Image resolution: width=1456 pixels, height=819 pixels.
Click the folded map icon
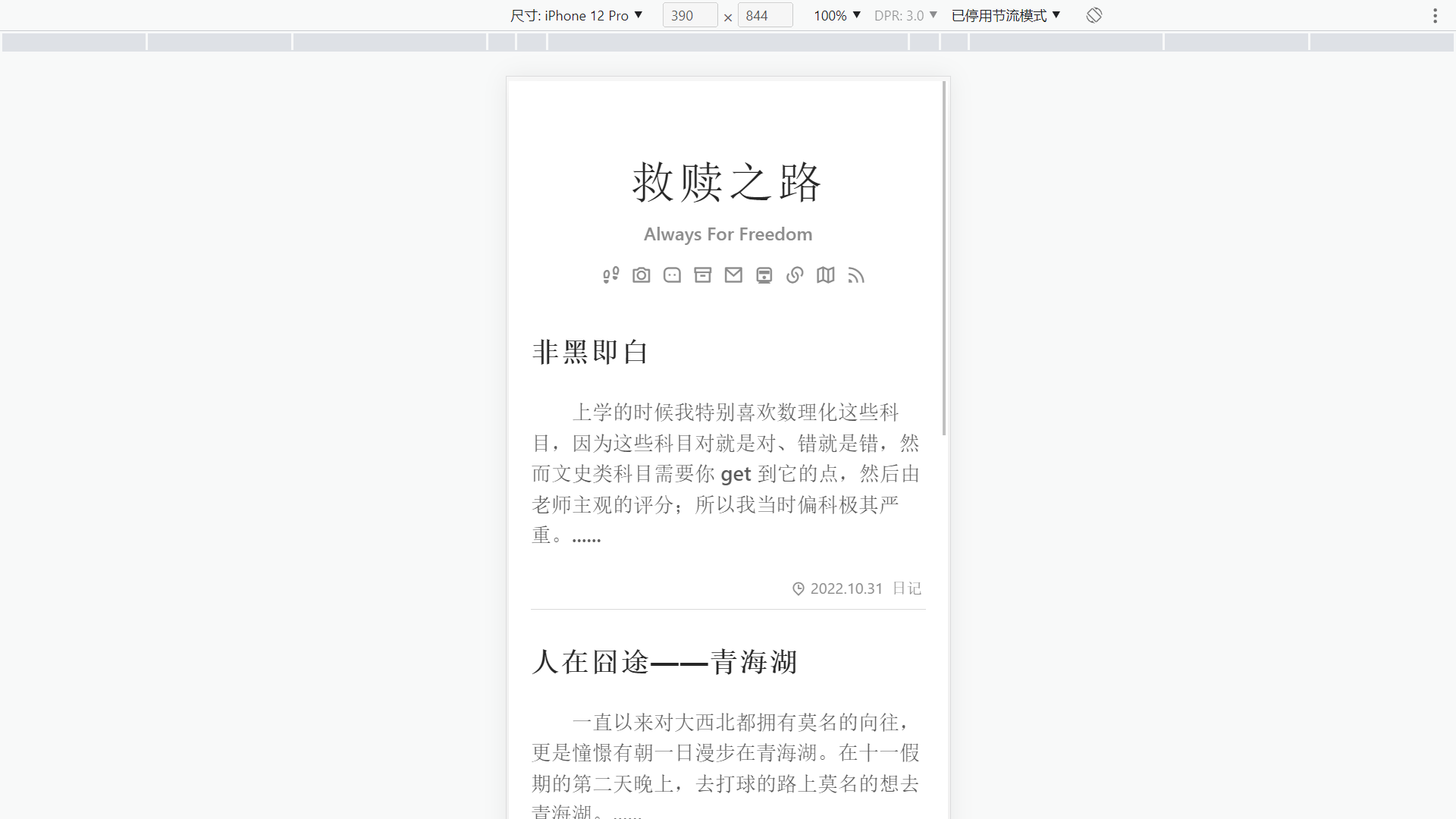coord(826,275)
